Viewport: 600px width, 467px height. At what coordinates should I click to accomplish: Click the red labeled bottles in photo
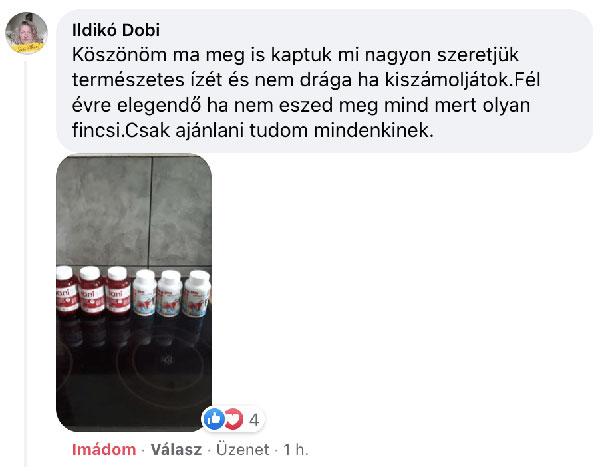(93, 291)
